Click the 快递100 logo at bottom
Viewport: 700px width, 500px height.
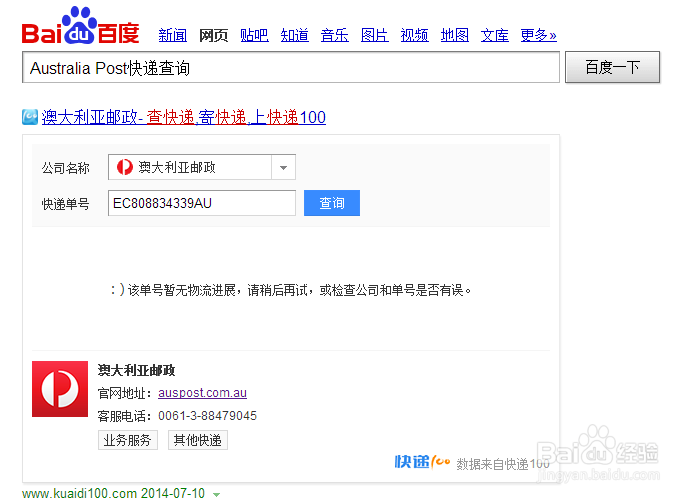point(422,462)
